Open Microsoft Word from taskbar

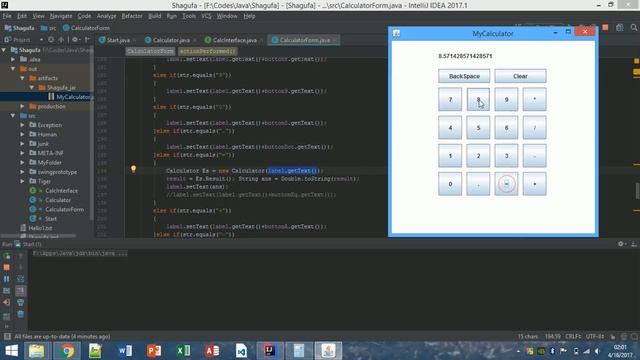point(125,351)
